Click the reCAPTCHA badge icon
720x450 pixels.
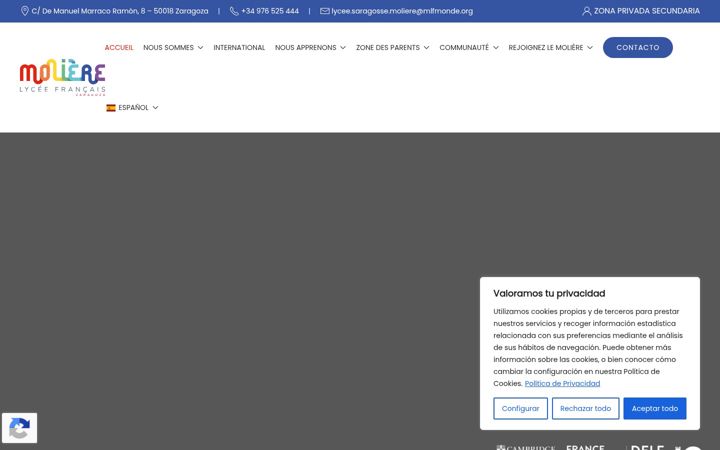19,428
